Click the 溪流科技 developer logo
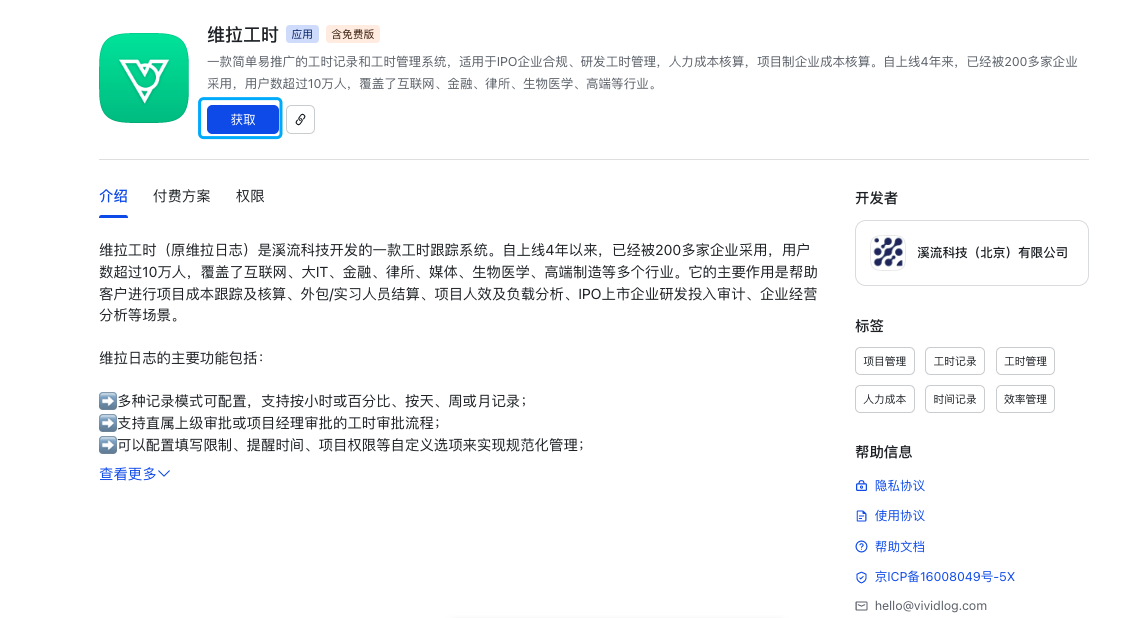 tap(888, 253)
